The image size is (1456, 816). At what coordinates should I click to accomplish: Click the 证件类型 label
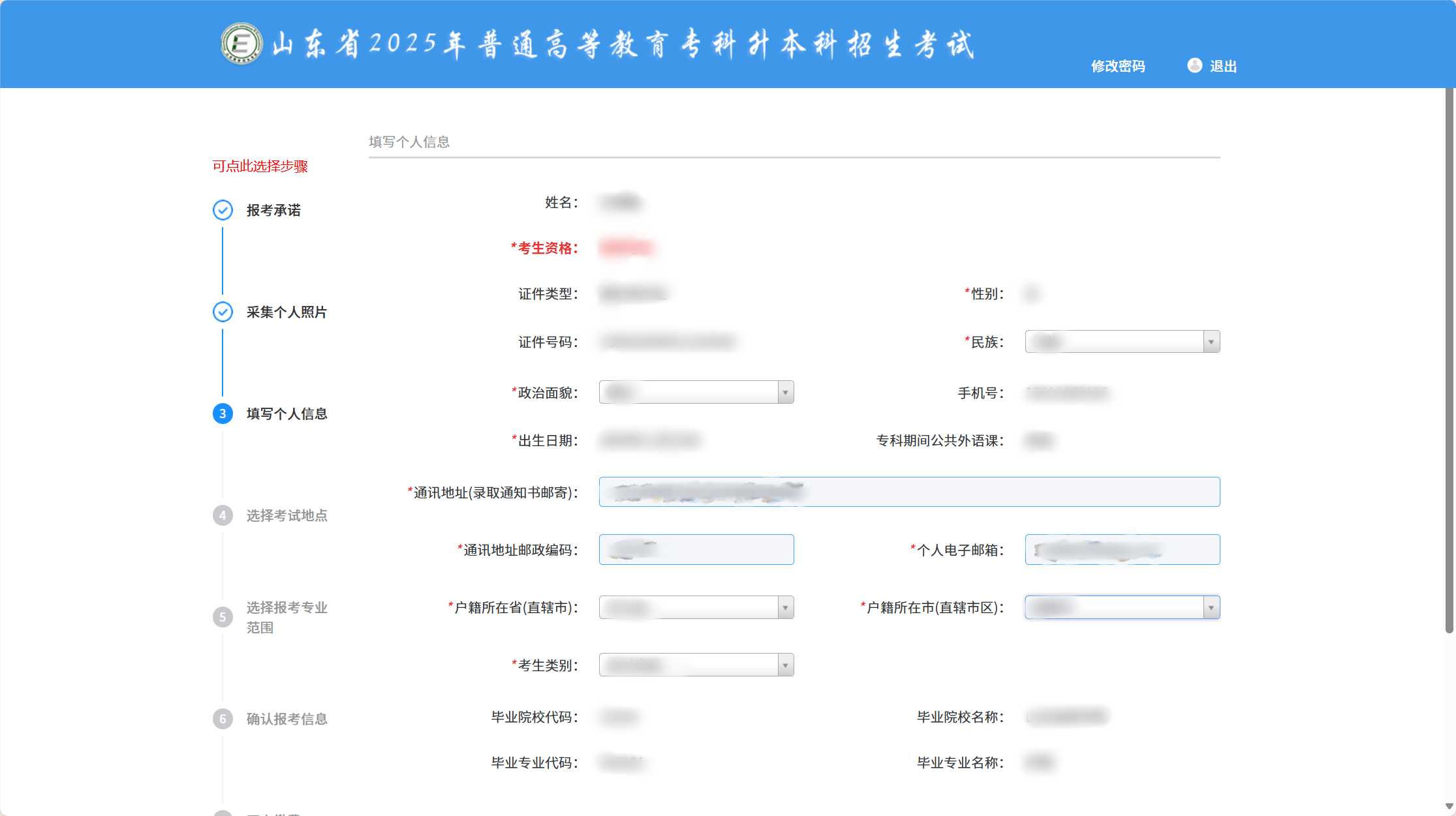pyautogui.click(x=548, y=294)
